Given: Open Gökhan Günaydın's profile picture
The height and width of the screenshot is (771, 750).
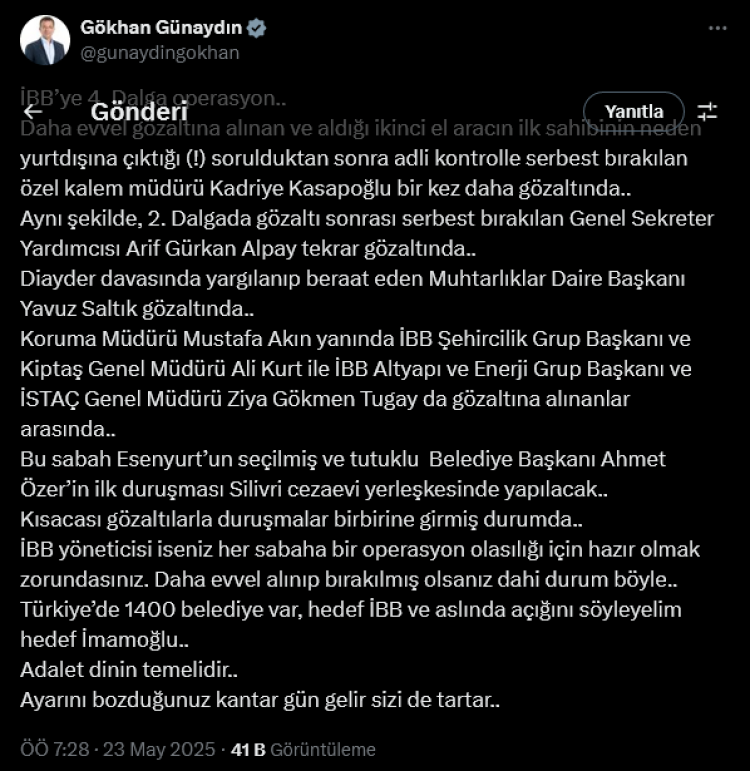Looking at the screenshot, I should click(45, 40).
